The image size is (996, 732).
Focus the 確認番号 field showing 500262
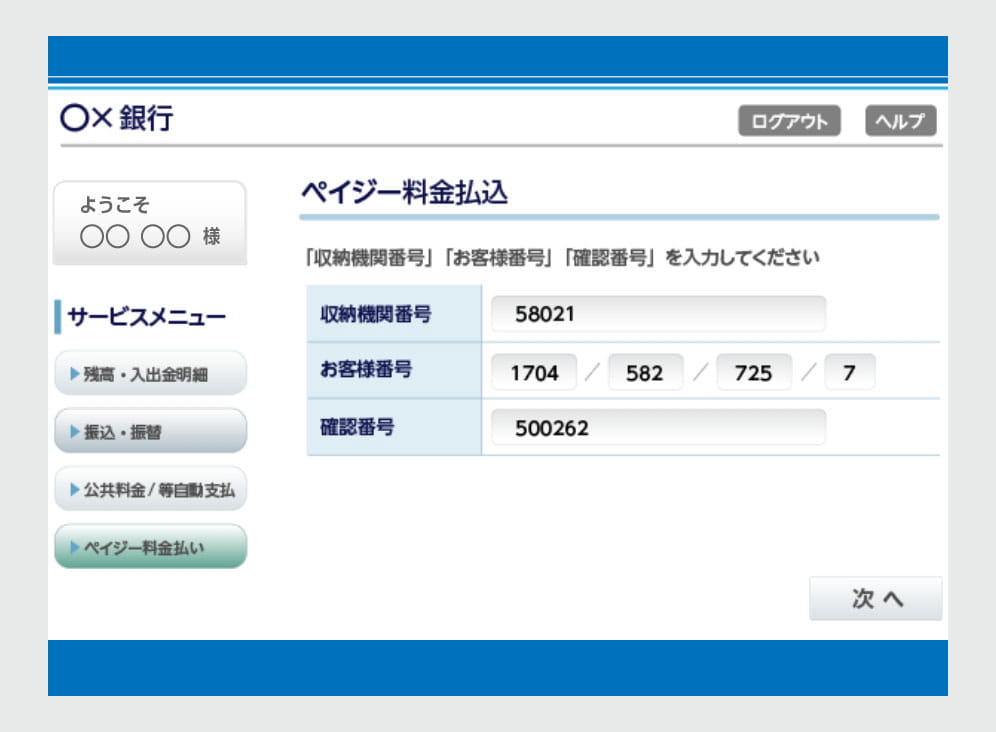point(658,428)
